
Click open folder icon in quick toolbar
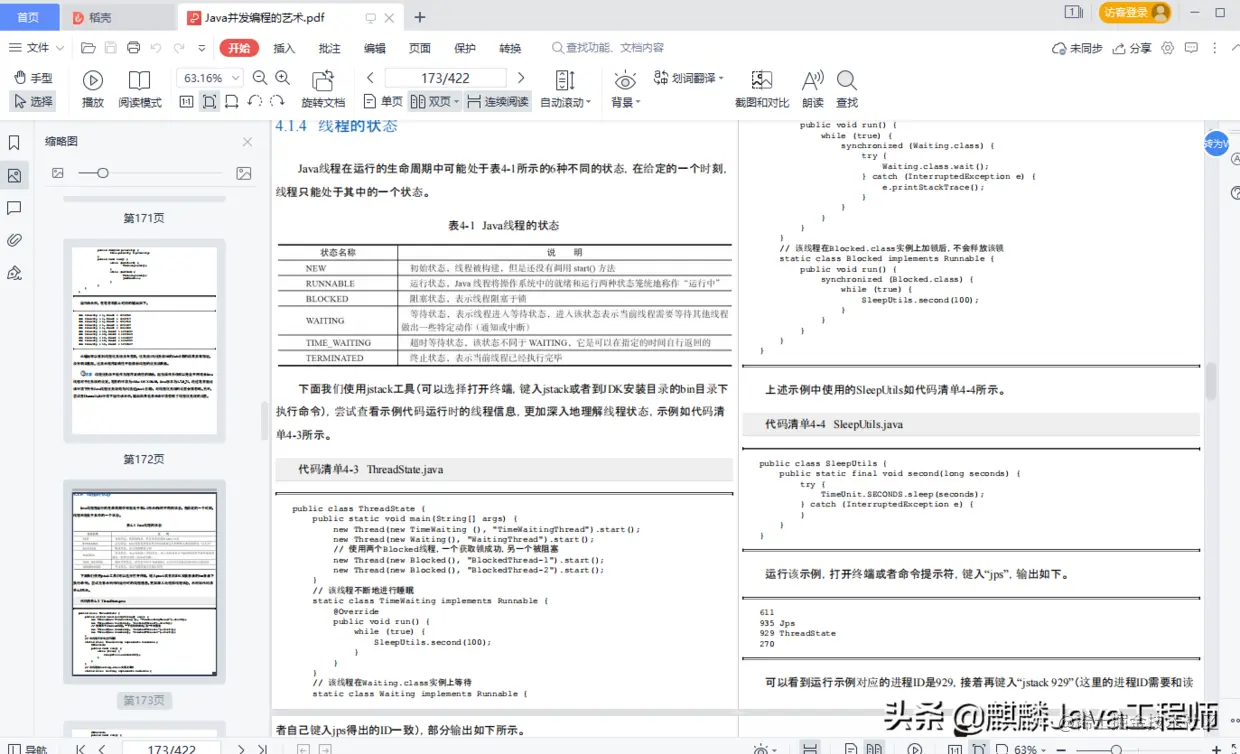point(88,48)
